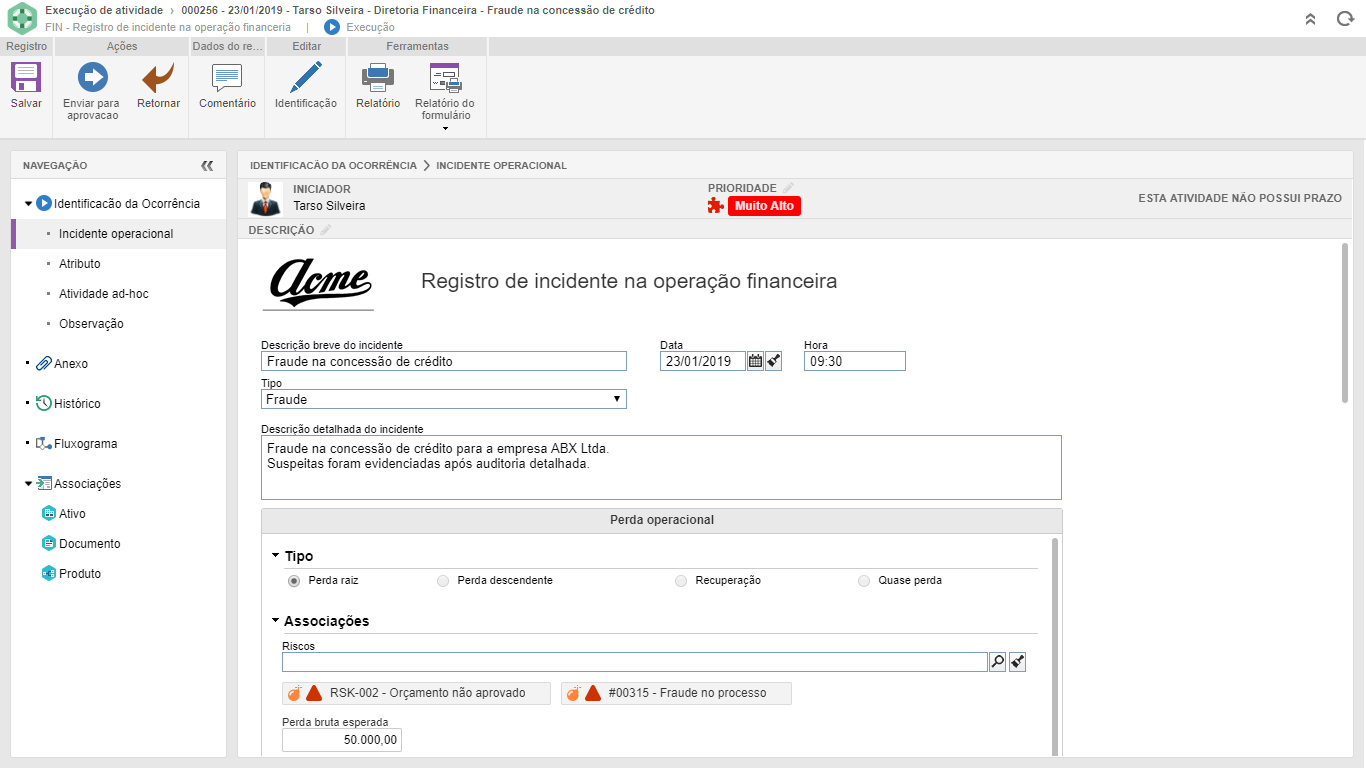Select Histórico in the navigation panel
Image resolution: width=1366 pixels, height=768 pixels.
(x=77, y=404)
